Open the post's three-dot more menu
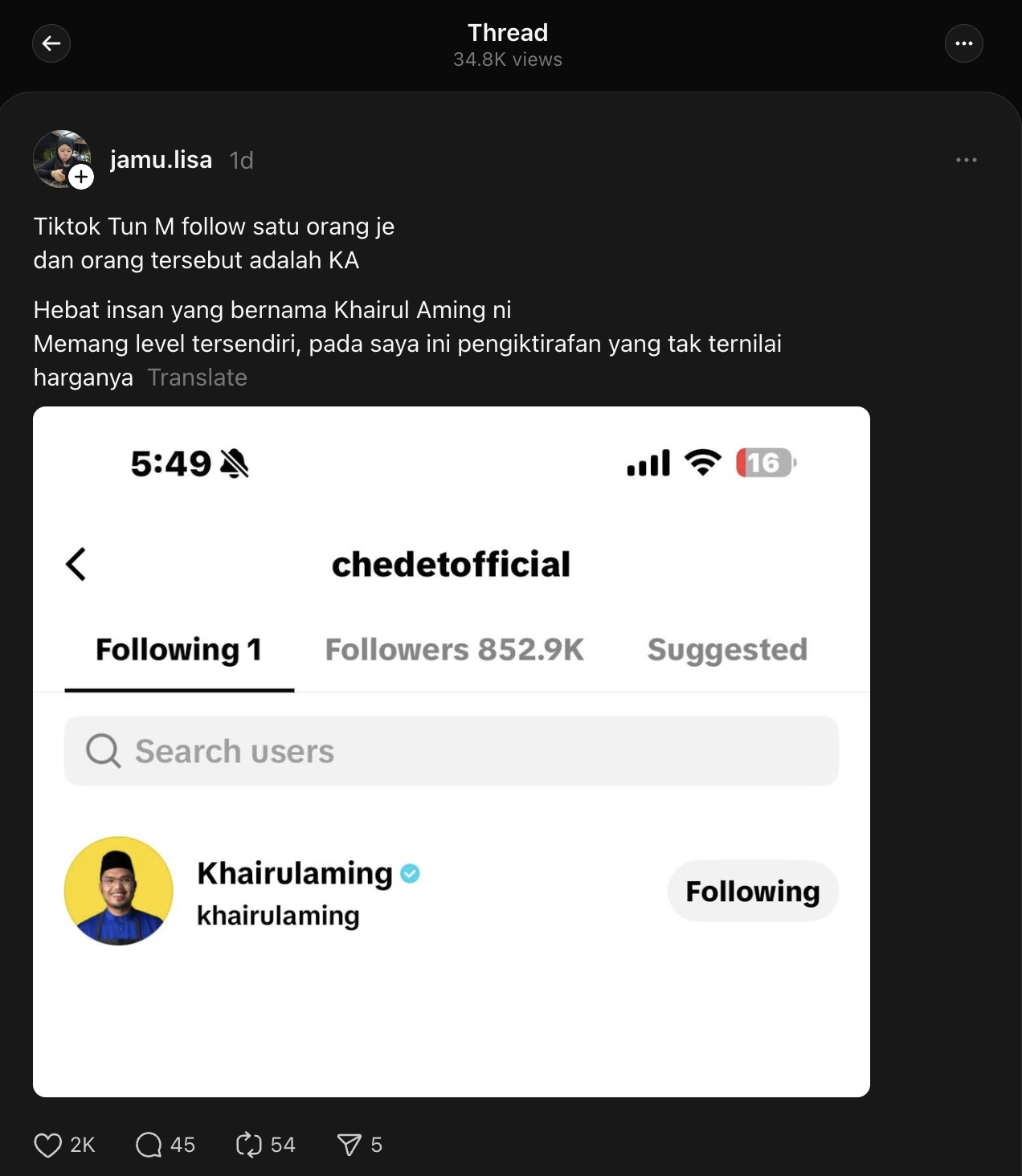This screenshot has height=1176, width=1022. (x=966, y=160)
